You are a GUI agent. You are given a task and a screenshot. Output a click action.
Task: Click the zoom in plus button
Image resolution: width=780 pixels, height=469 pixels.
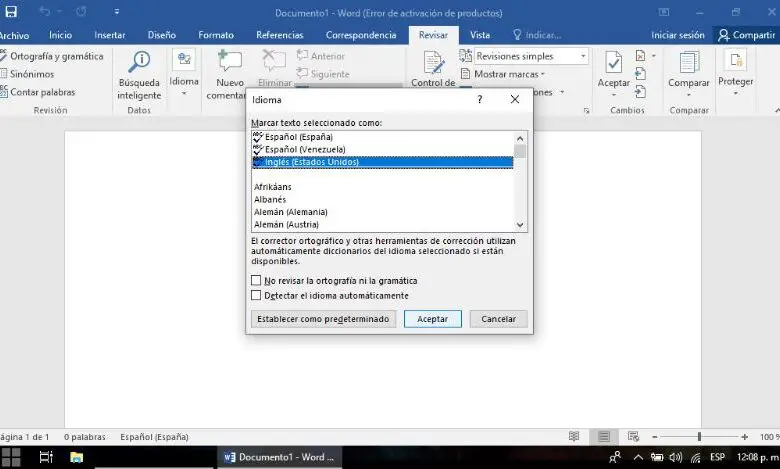tap(744, 437)
